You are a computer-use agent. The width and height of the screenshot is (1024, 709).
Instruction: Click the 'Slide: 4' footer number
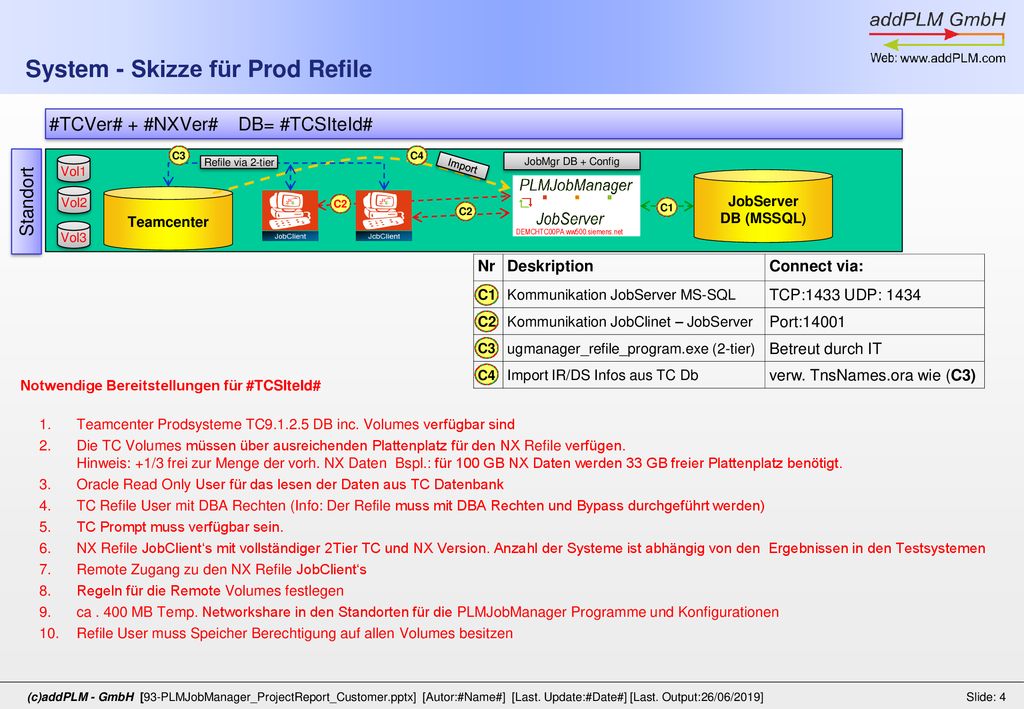coord(986,697)
